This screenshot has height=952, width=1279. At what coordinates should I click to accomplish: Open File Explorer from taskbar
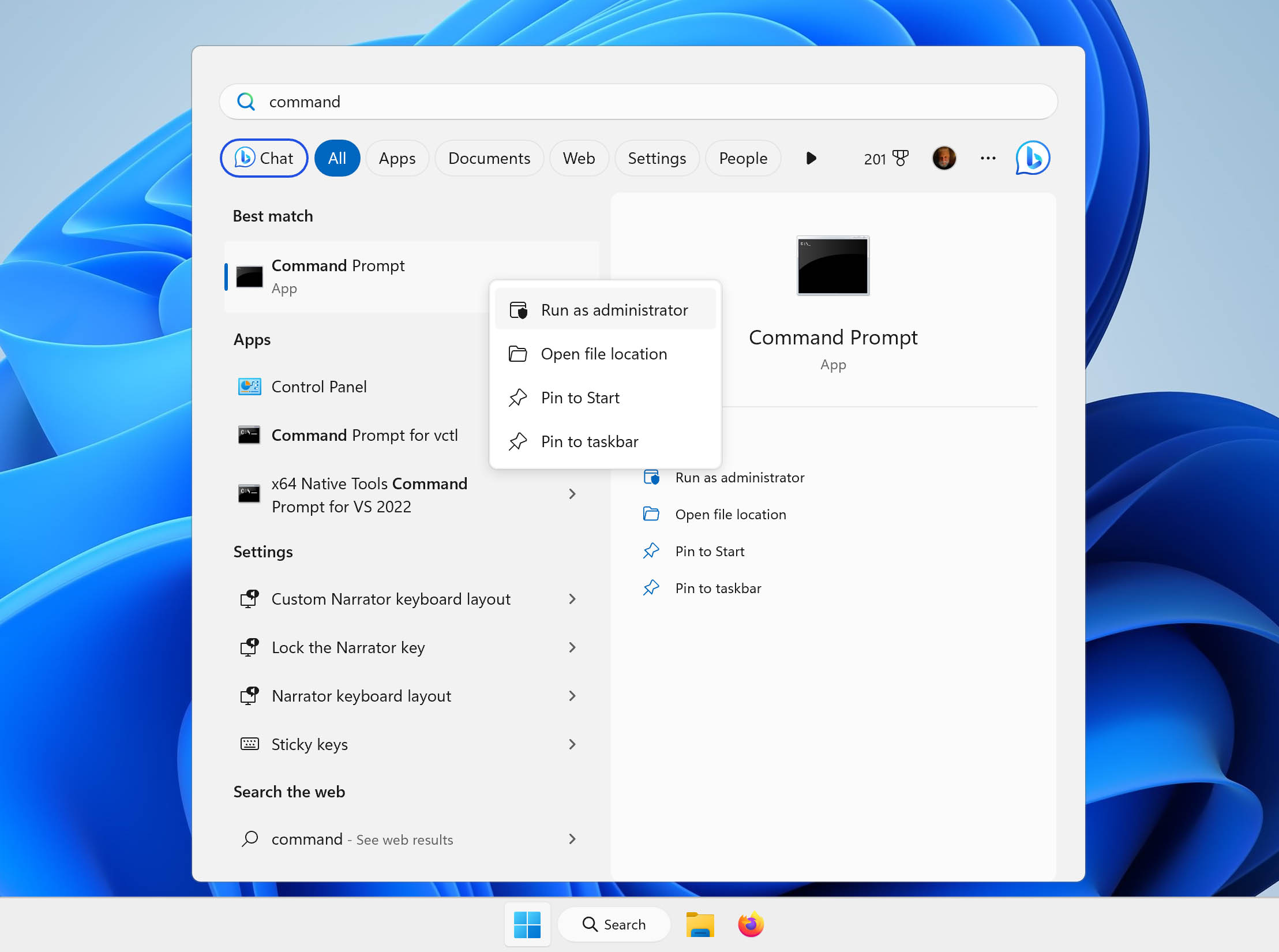pos(700,924)
